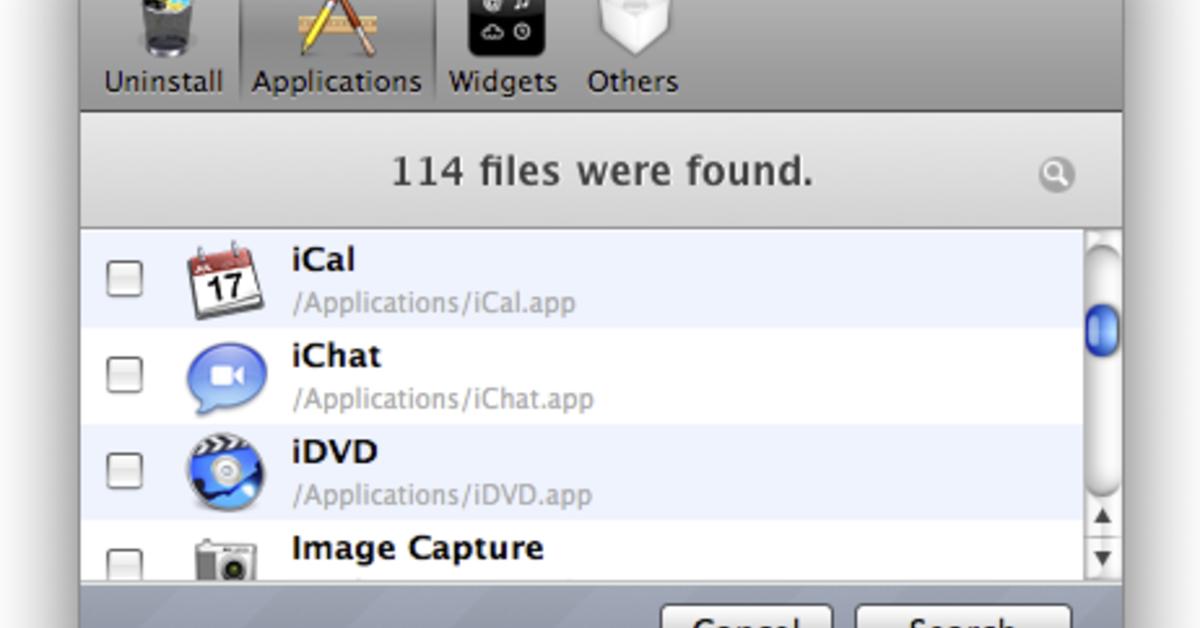
Task: Click the scrollbar up arrow
Action: [x=1103, y=517]
